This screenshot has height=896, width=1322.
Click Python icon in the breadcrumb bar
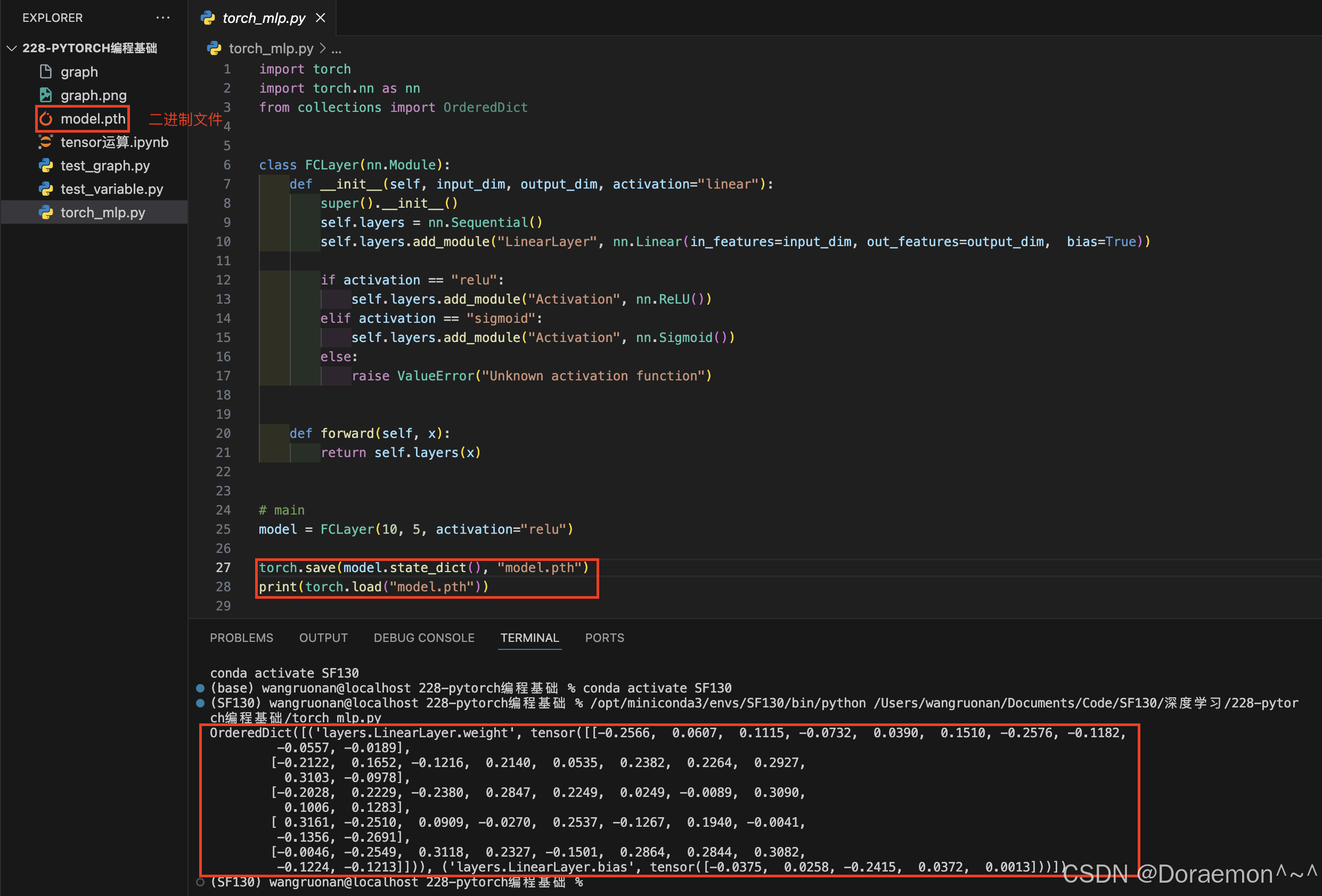pos(215,48)
